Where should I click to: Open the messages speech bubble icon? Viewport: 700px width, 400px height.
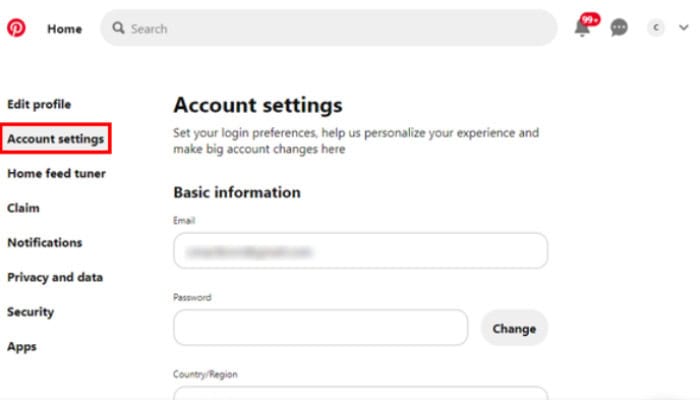click(x=619, y=28)
